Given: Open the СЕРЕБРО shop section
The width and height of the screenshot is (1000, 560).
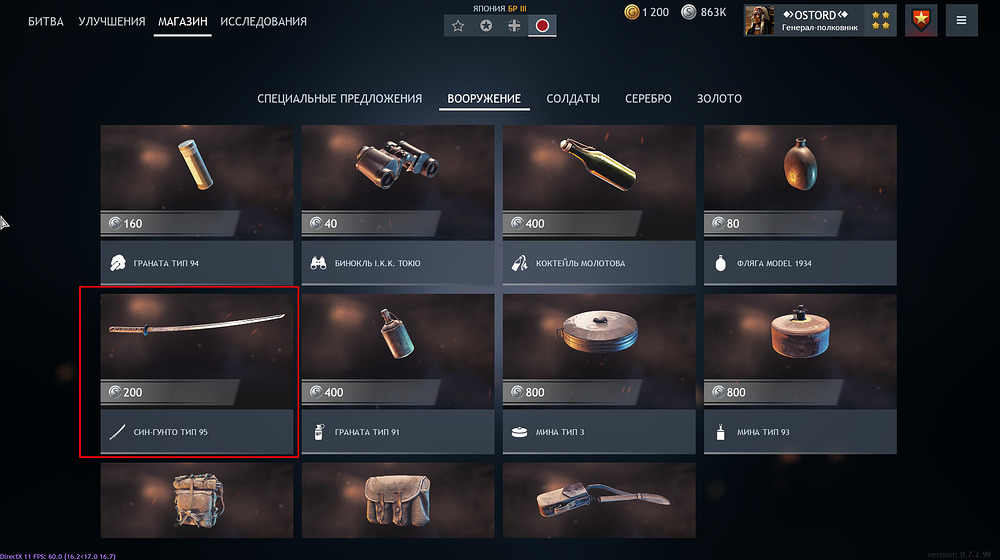Looking at the screenshot, I should click(648, 99).
